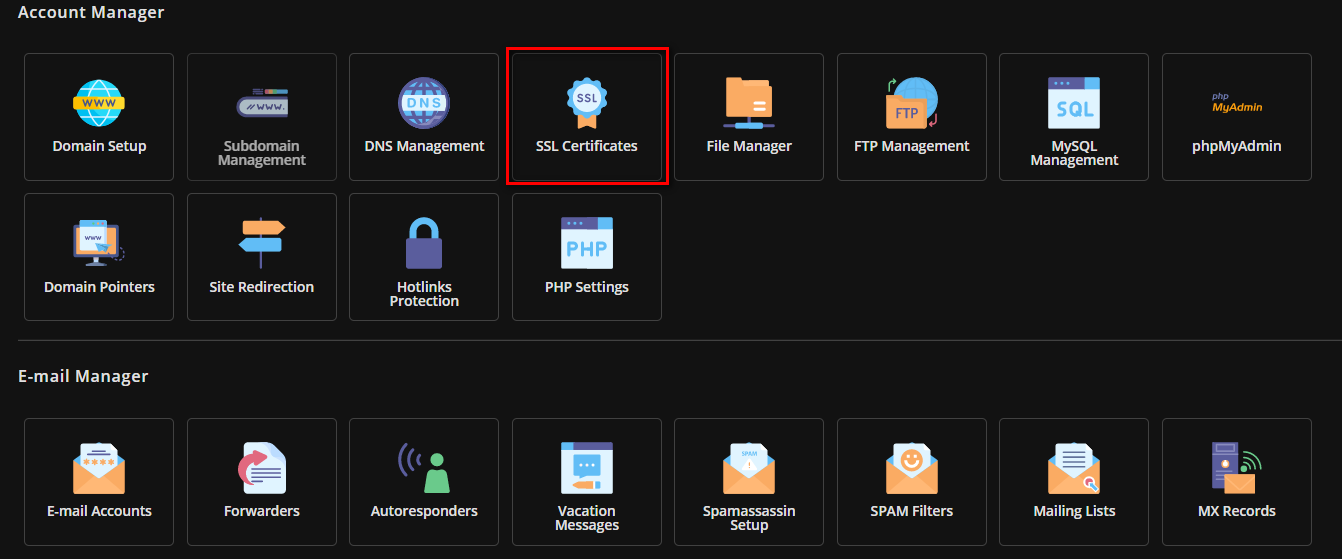
Task: Launch the File Manager folder icon
Action: 749,102
